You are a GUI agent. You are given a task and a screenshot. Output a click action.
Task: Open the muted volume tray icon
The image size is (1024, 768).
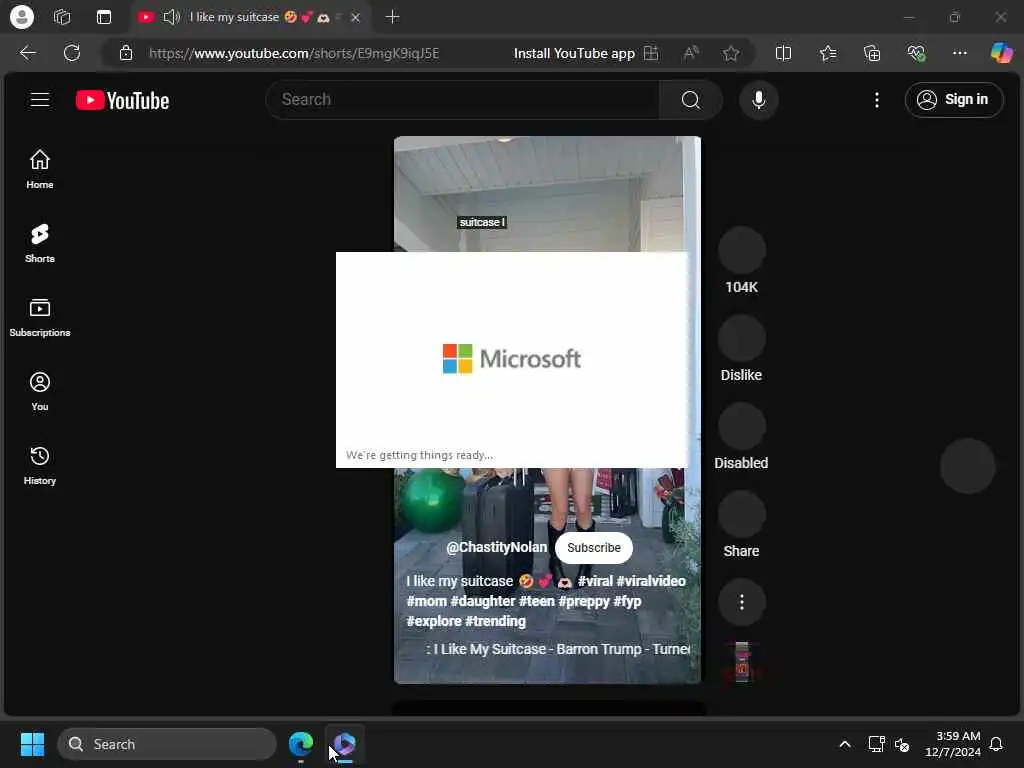point(902,744)
